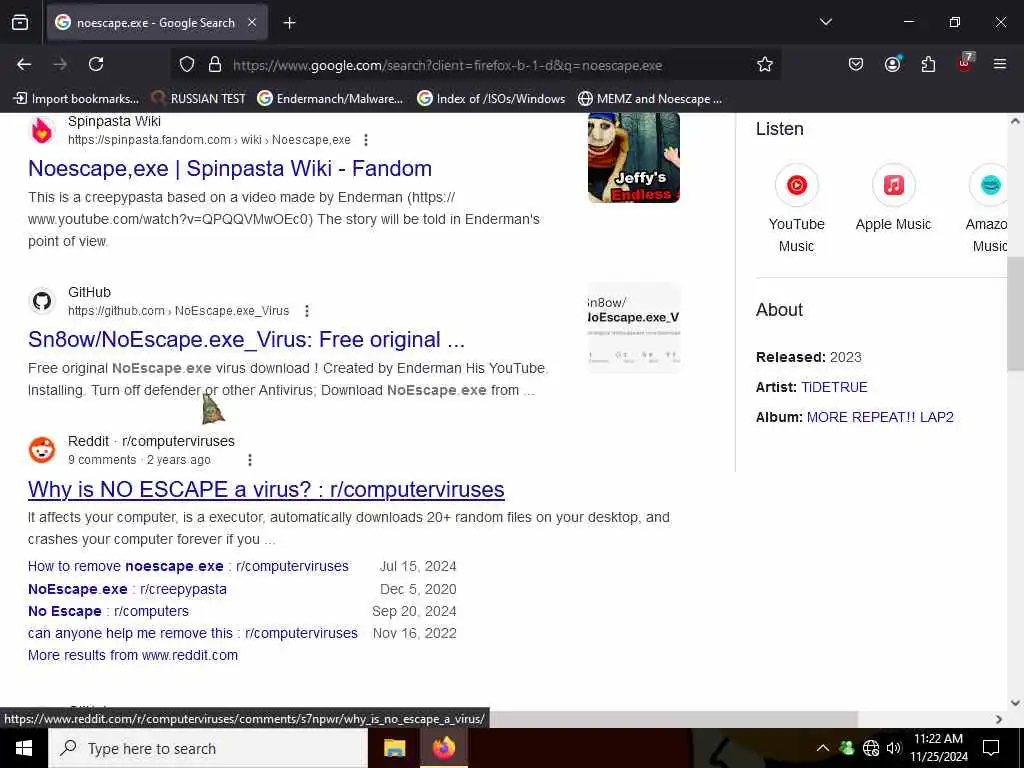The width and height of the screenshot is (1024, 768).
Task: Open the network globe tray icon
Action: 871,748
